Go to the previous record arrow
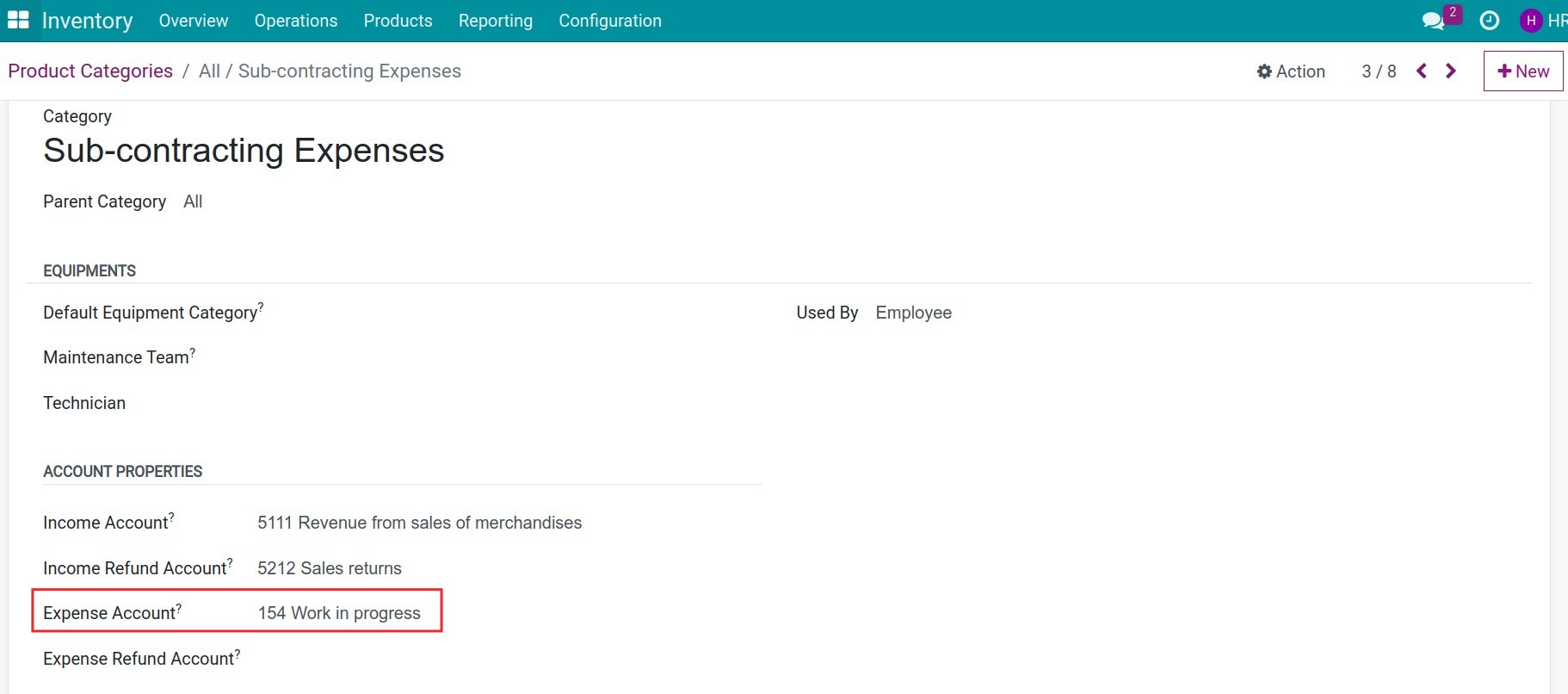This screenshot has width=1568, height=694. coord(1422,71)
